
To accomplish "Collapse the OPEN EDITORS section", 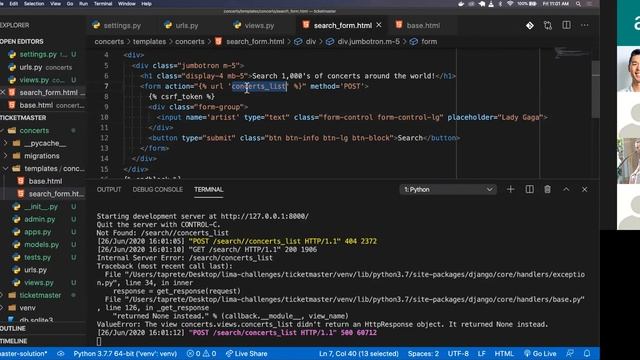I will click(x=22, y=42).
